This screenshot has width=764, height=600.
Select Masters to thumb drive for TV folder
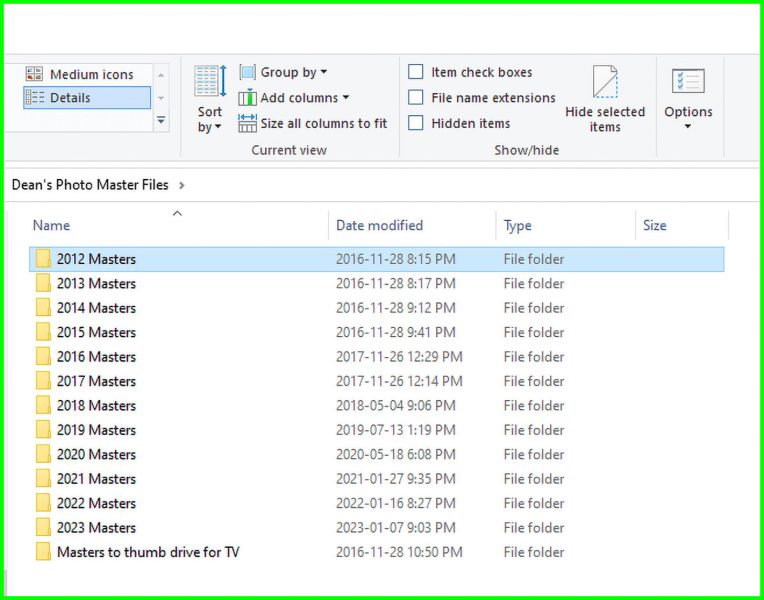(148, 552)
